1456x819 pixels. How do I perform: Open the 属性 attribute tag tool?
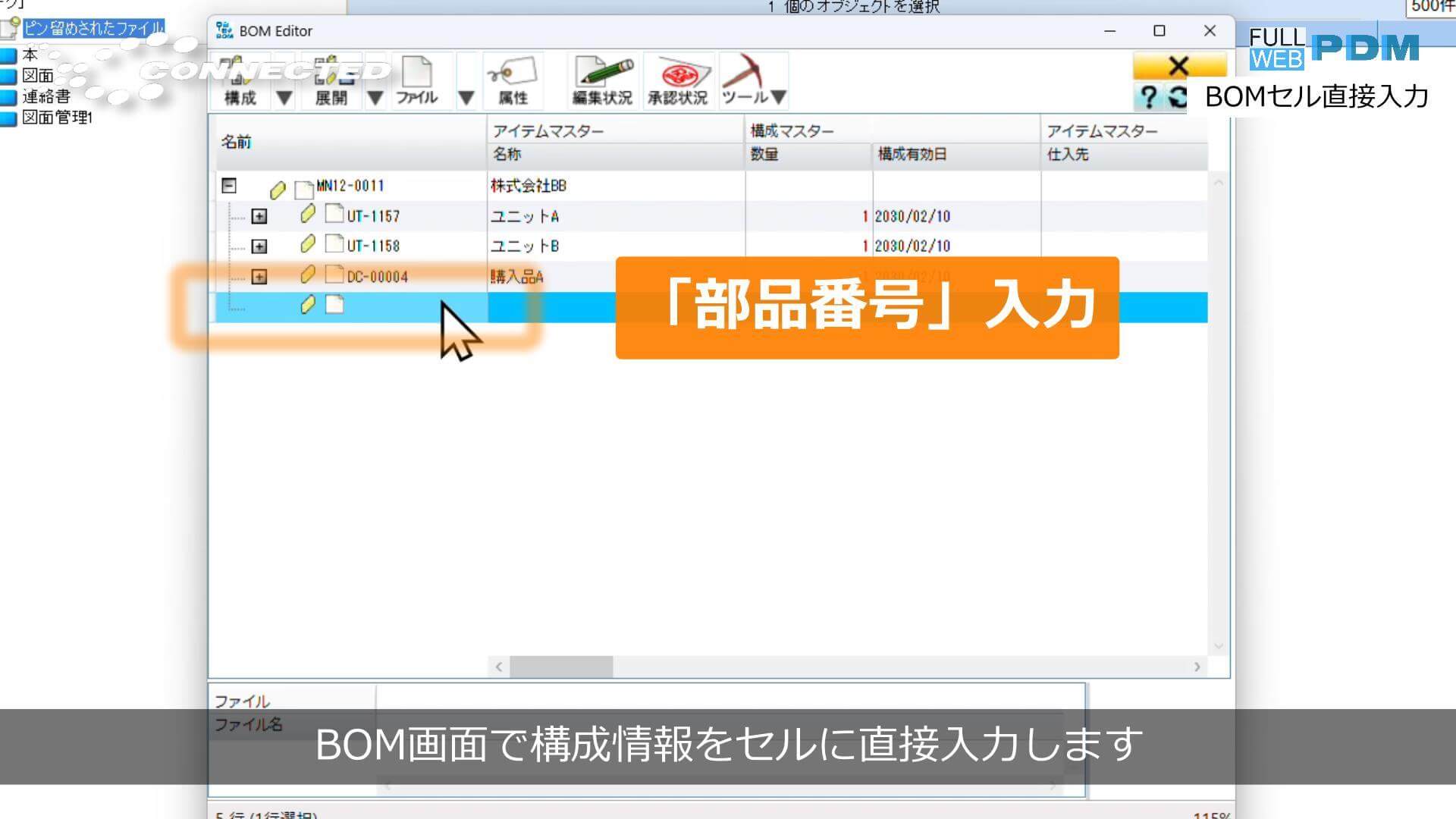(x=514, y=80)
